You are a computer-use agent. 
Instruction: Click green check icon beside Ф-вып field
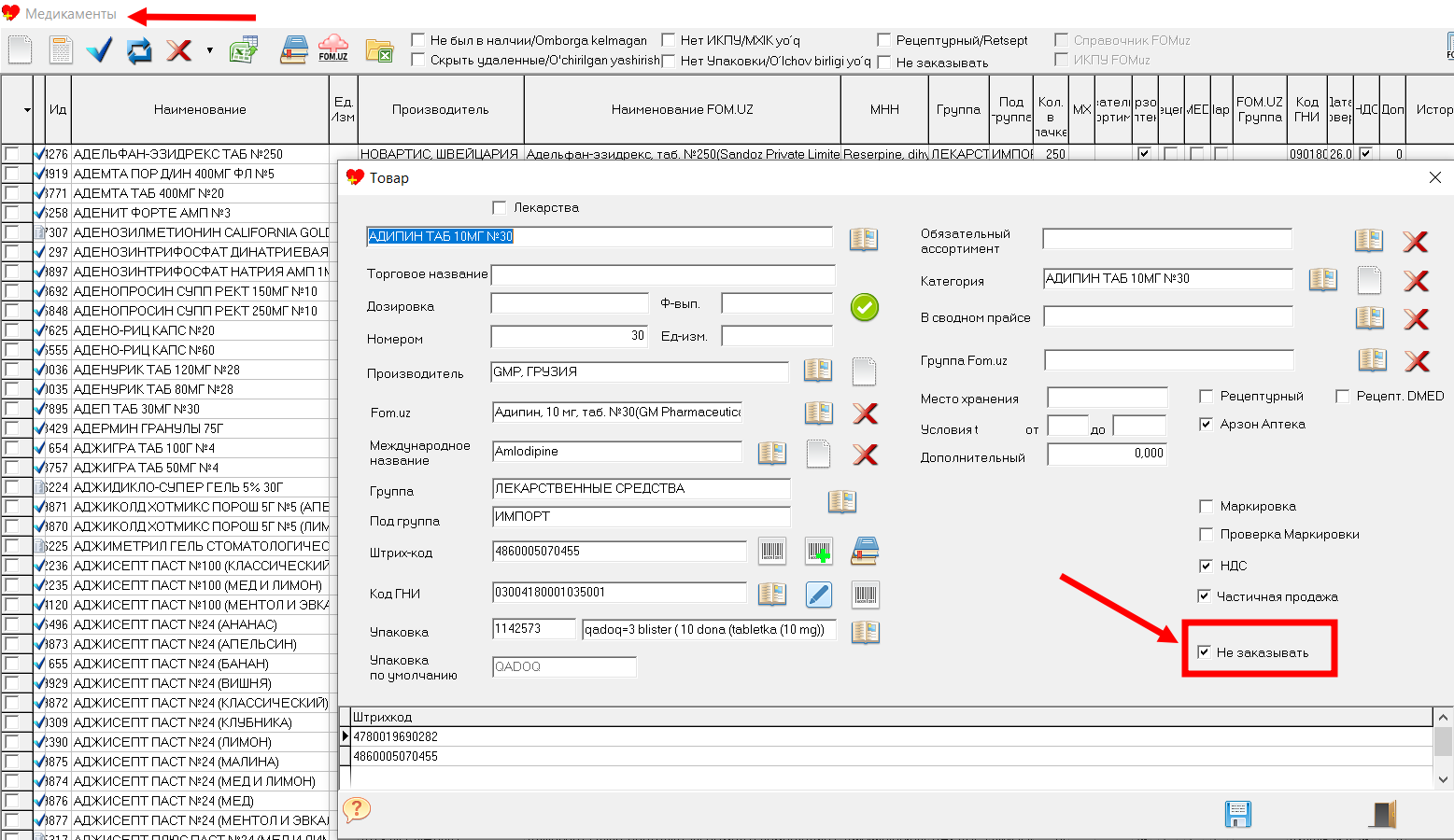pos(865,307)
